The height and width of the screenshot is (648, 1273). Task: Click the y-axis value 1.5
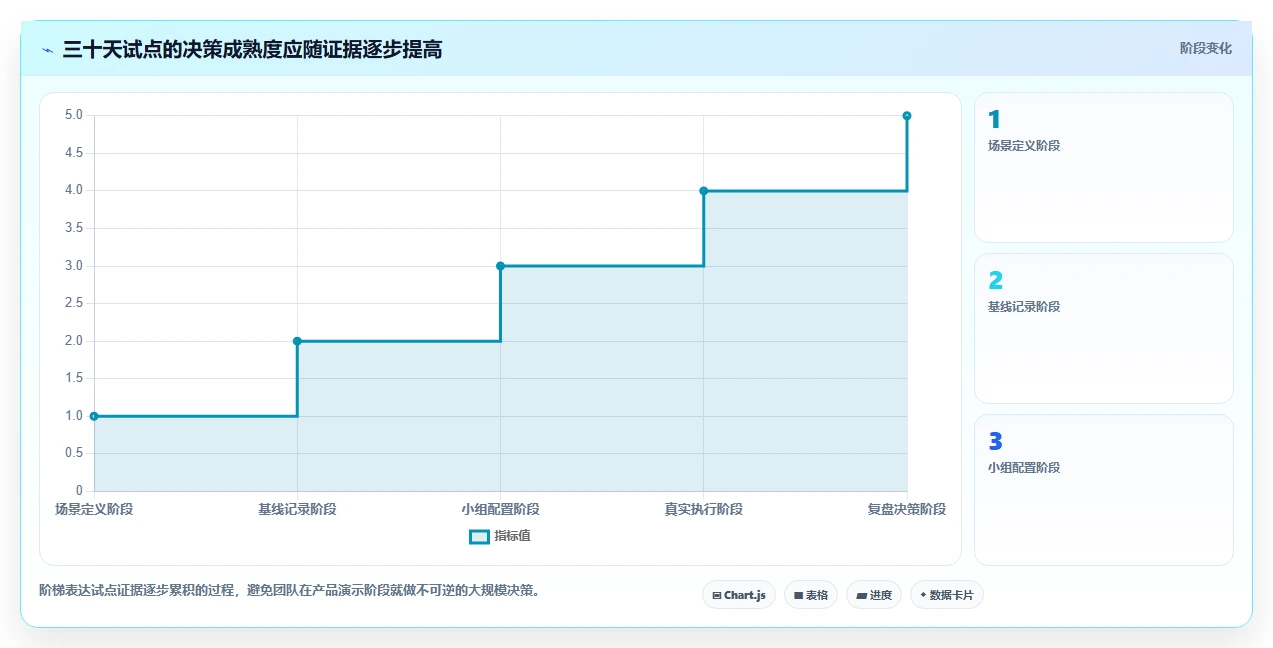pyautogui.click(x=74, y=378)
